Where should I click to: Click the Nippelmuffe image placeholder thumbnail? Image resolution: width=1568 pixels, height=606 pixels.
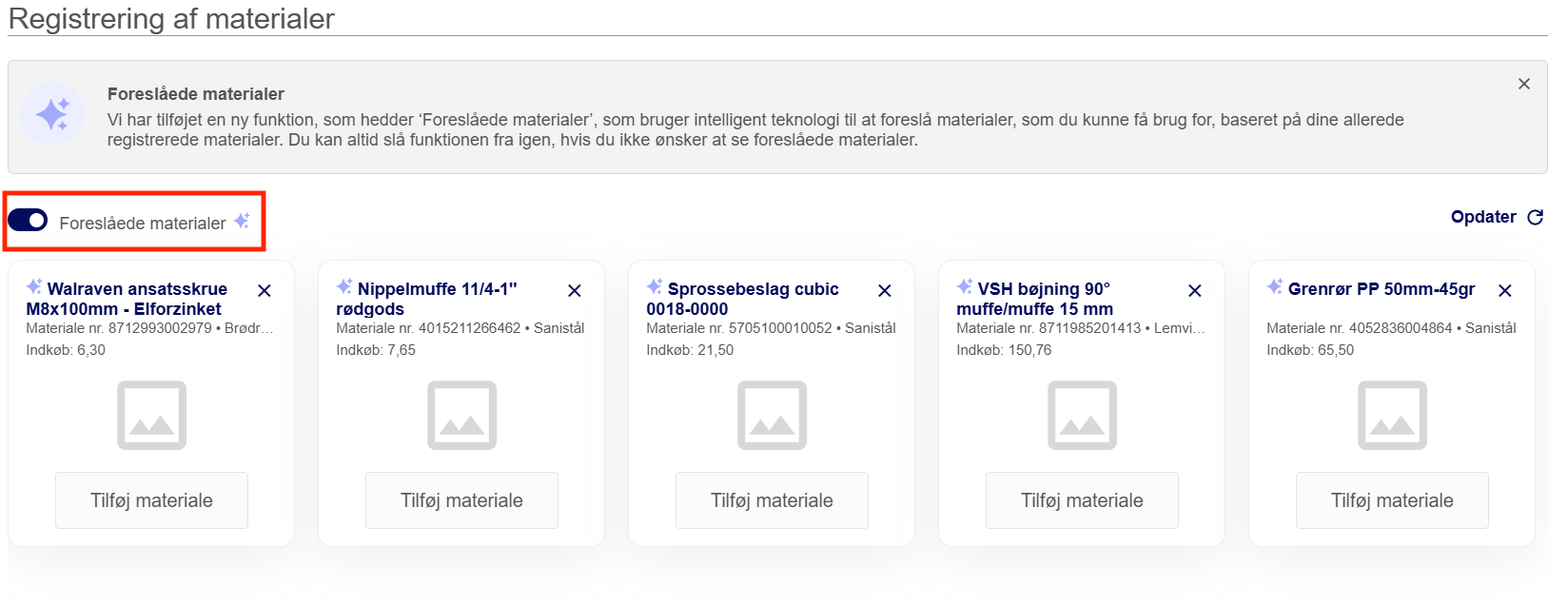(461, 416)
